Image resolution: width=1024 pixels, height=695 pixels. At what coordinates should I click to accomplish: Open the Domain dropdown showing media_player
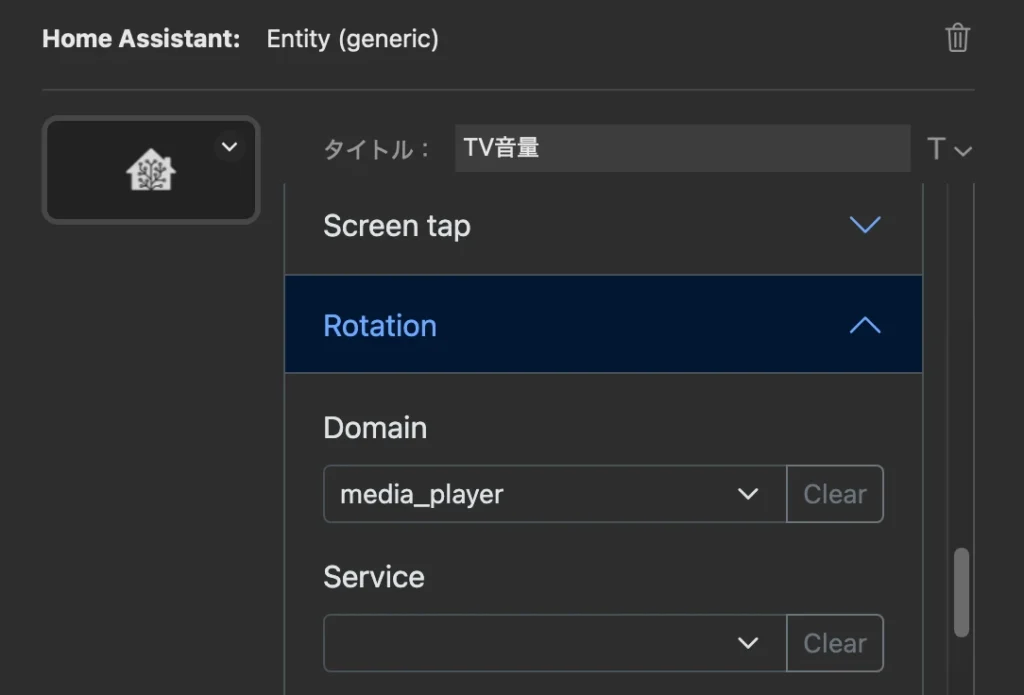tap(555, 494)
